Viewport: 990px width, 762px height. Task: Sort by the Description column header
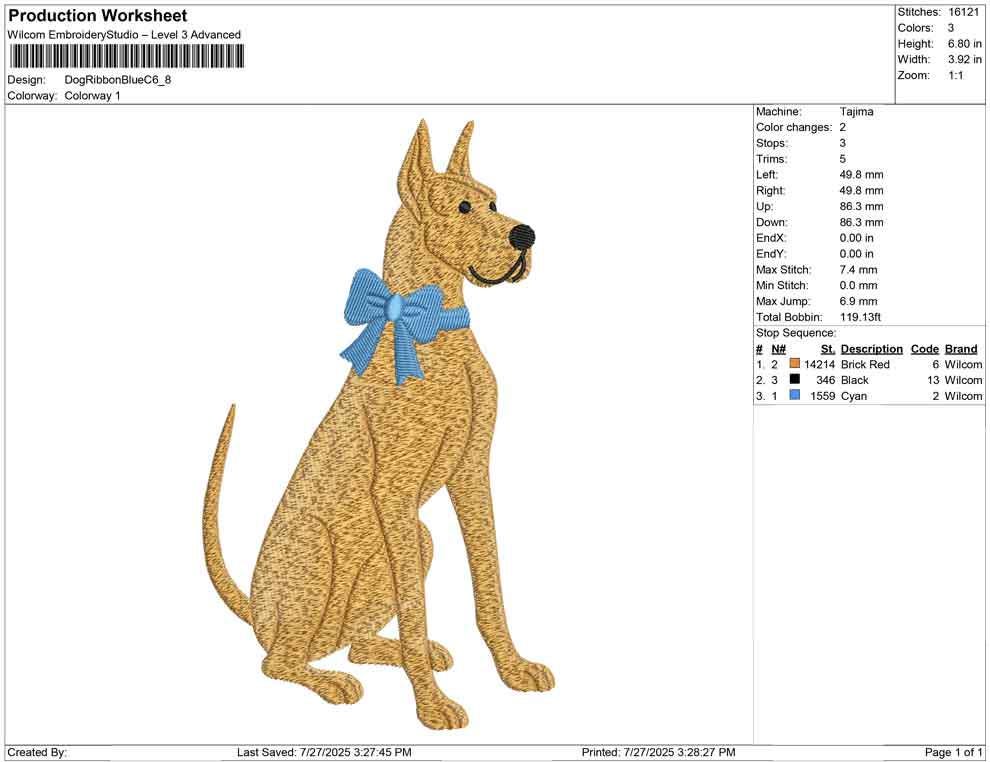coord(871,348)
